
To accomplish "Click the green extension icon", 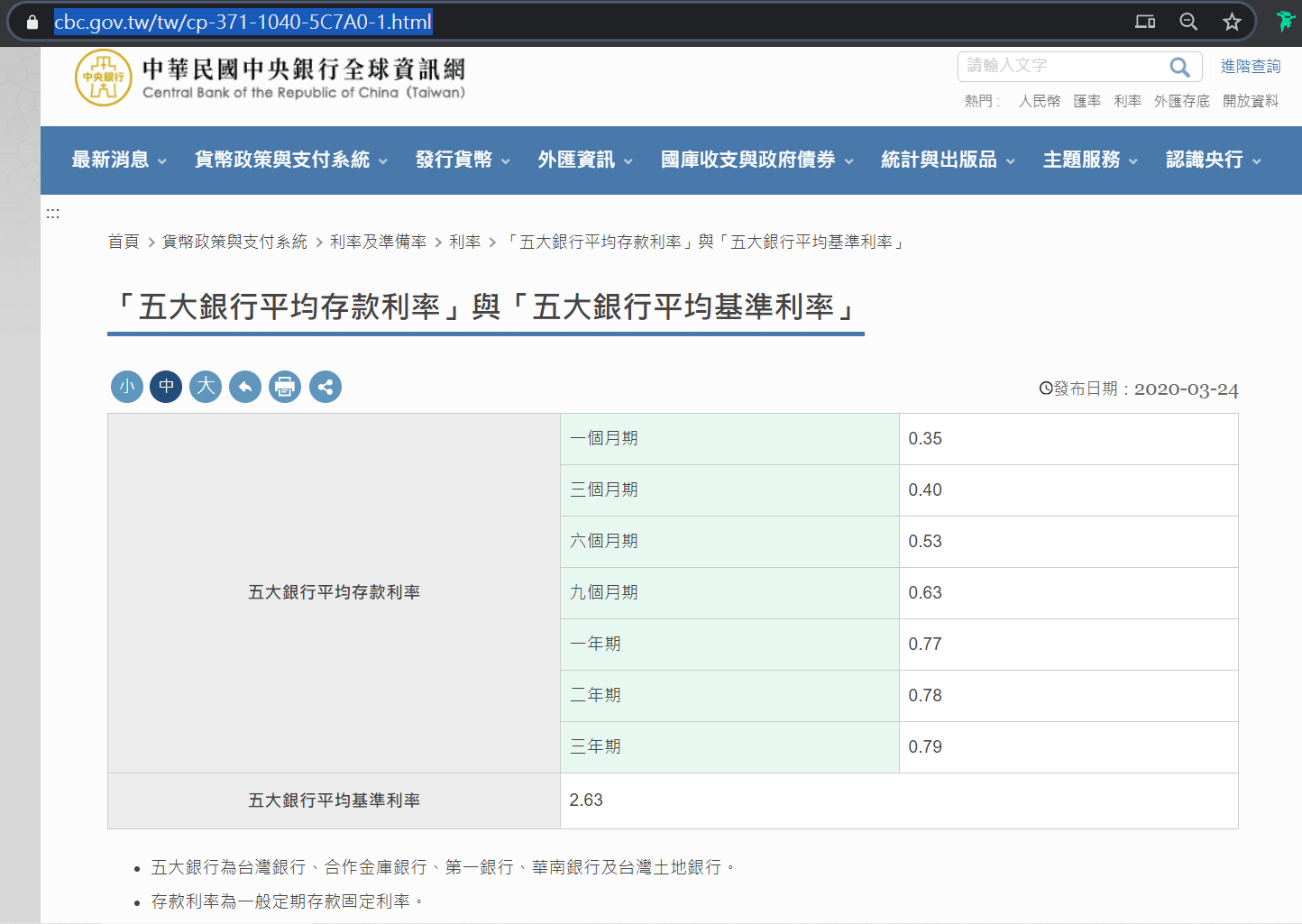I will (x=1286, y=22).
